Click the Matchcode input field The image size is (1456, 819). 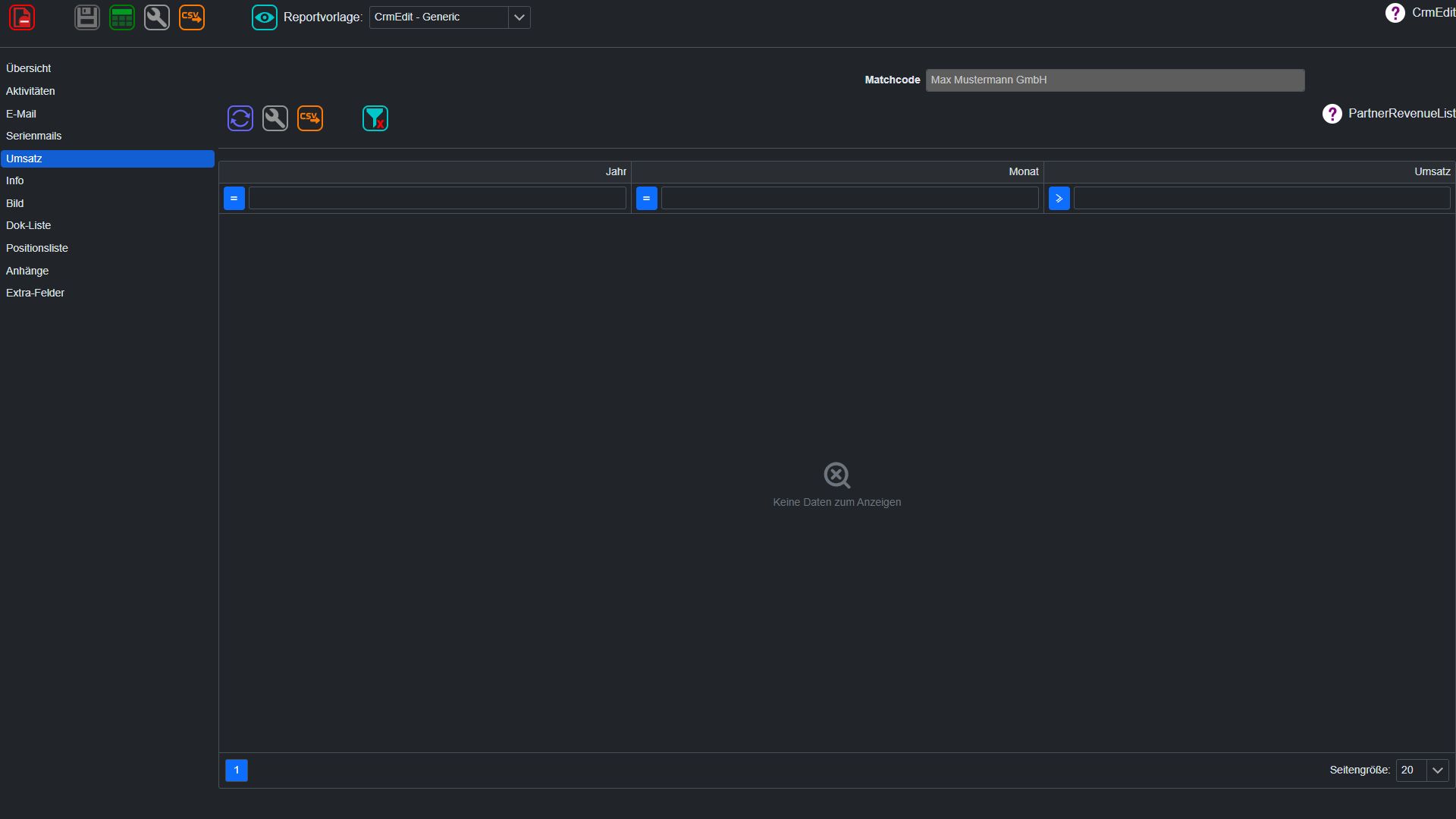[1115, 80]
